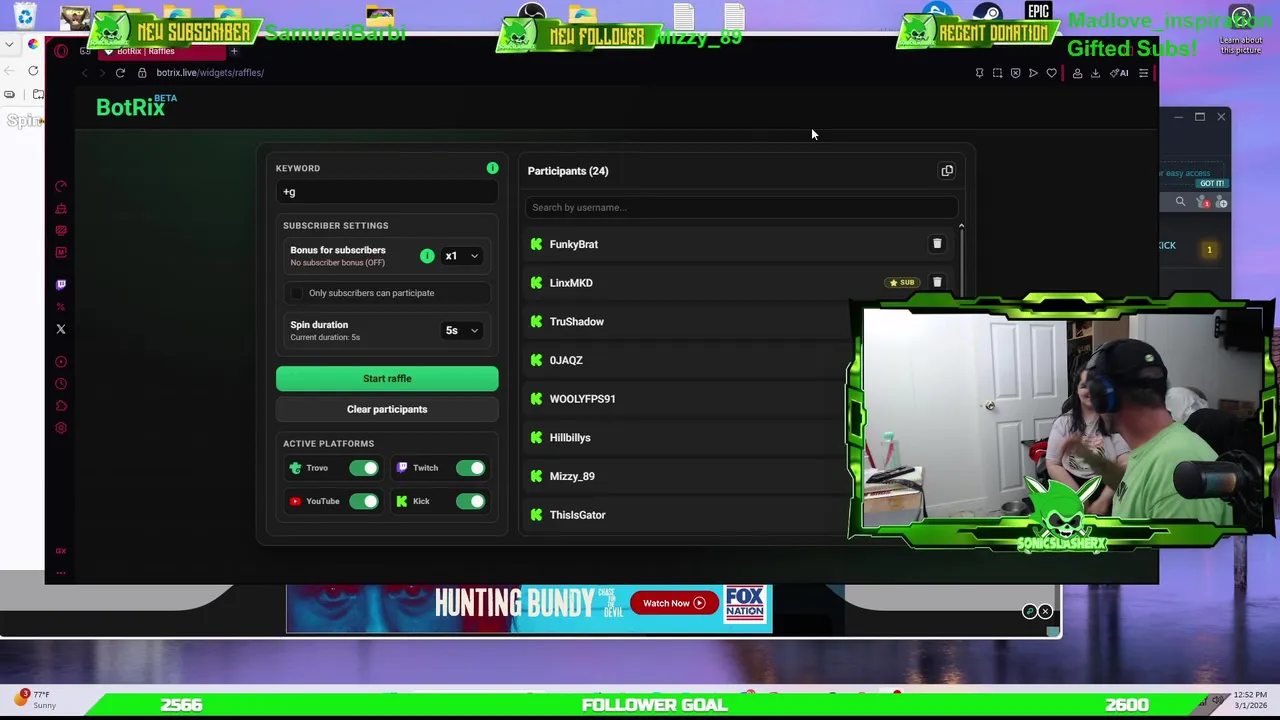Image resolution: width=1280 pixels, height=720 pixels.
Task: Open Easy Setup sliders icon in toolbar
Action: pyautogui.click(x=1143, y=73)
